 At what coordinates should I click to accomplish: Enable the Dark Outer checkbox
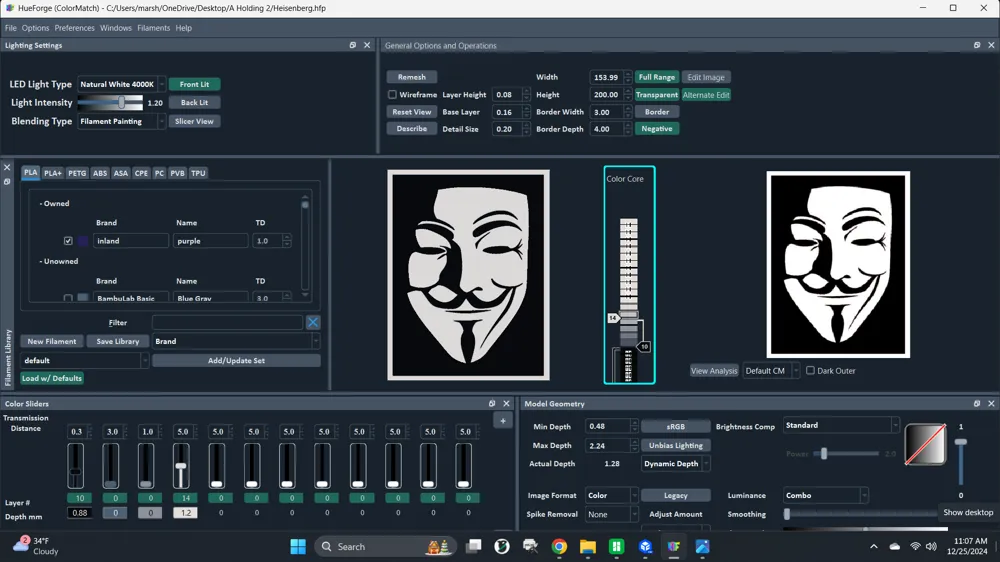click(810, 371)
